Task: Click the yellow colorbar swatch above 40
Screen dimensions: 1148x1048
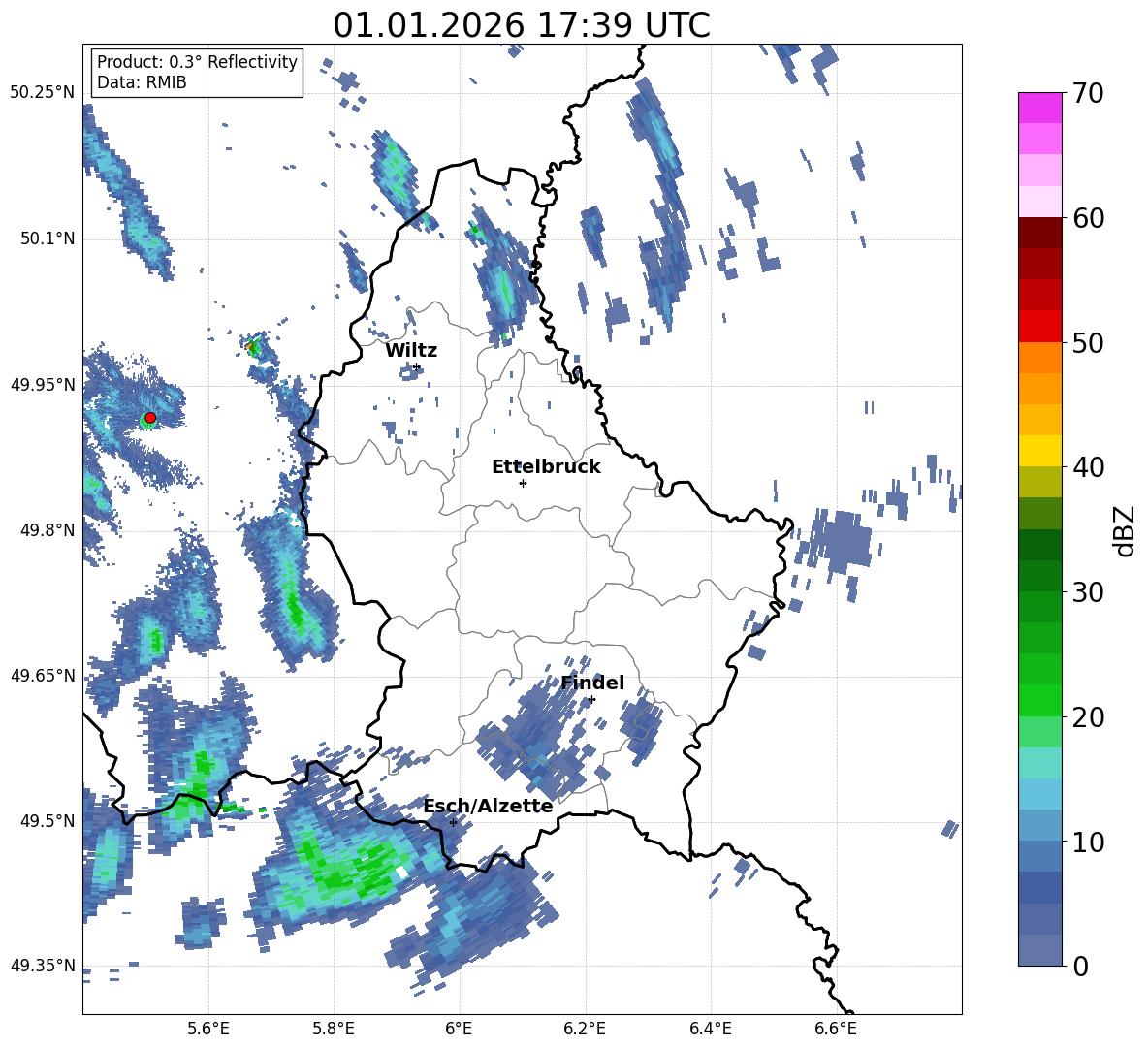Action: (1039, 451)
